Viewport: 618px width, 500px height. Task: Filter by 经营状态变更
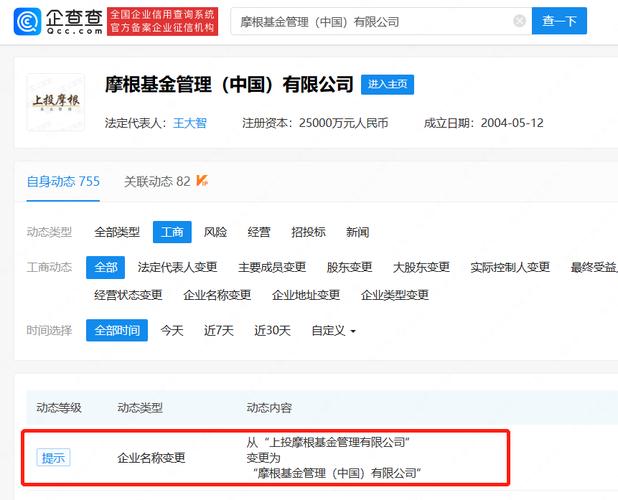click(x=128, y=295)
